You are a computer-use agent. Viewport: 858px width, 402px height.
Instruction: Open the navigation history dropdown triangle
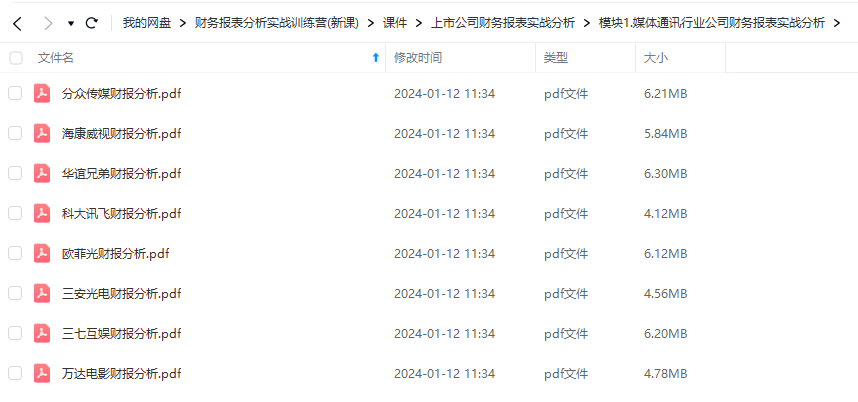pos(71,24)
